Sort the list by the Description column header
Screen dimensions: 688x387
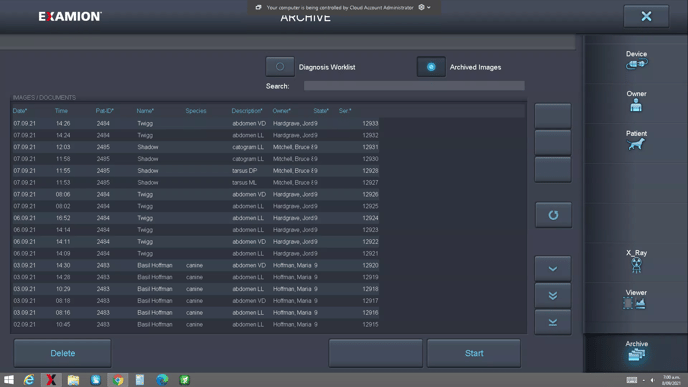coord(247,111)
